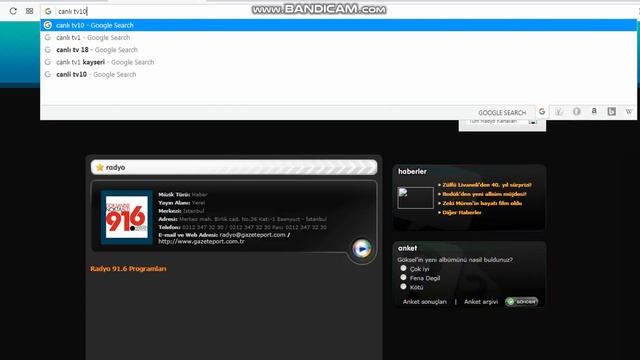Click the browser reload icon
Viewport: 640px width, 360px height.
click(13, 11)
